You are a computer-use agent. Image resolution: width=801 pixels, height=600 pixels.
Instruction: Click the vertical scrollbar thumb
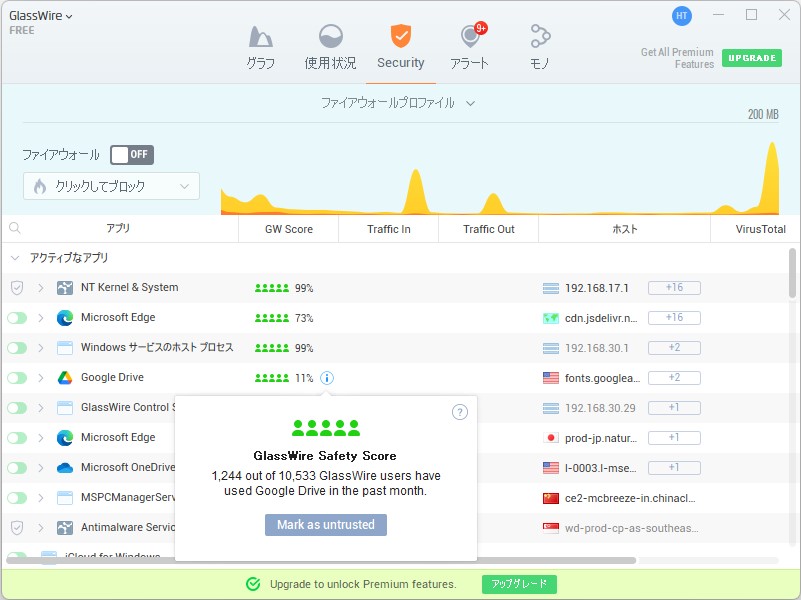point(792,273)
